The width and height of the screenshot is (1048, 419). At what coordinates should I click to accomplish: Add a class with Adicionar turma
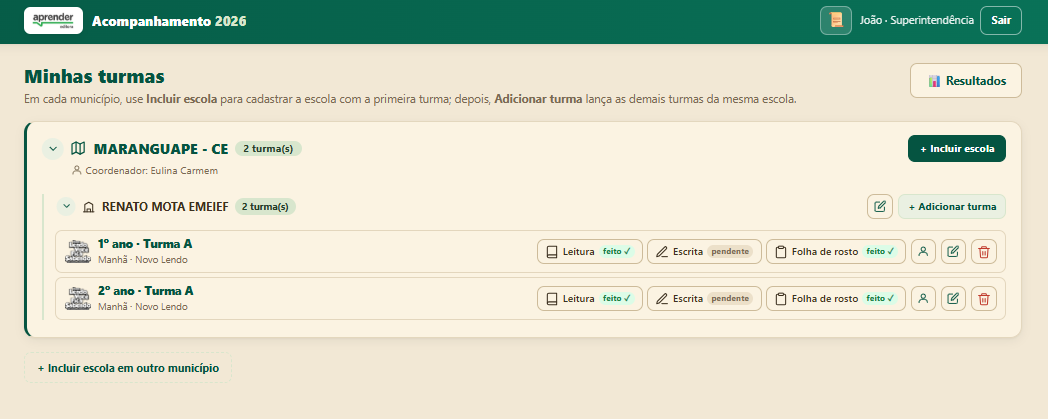tap(952, 206)
